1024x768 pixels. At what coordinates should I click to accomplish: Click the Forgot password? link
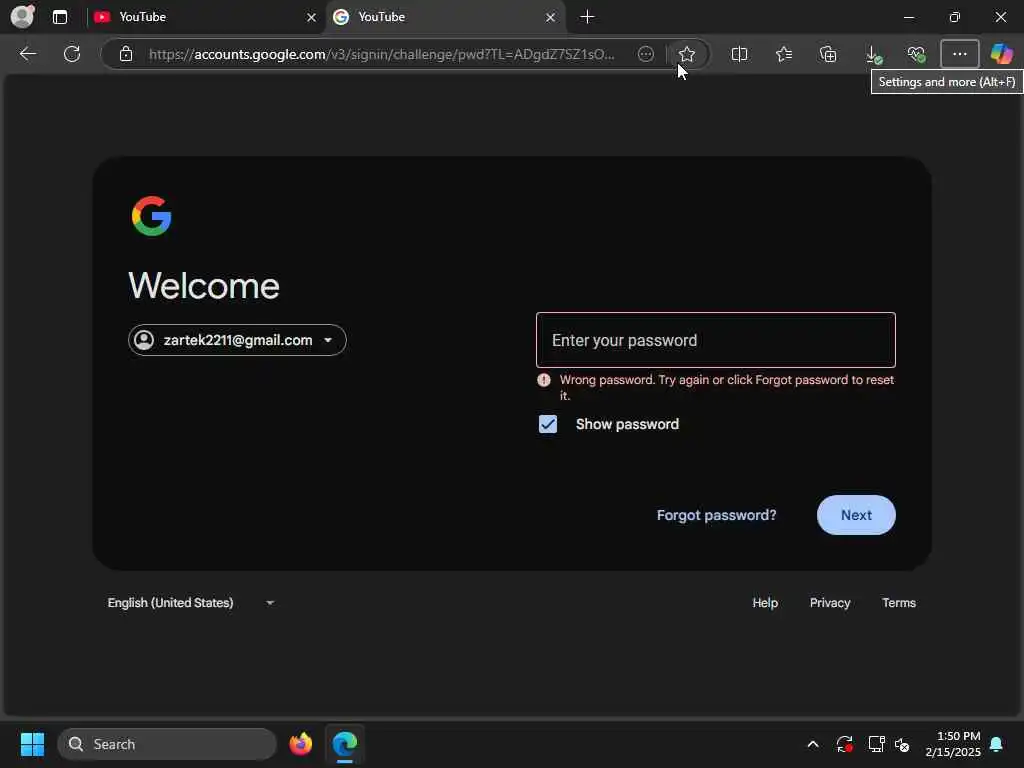pos(716,515)
